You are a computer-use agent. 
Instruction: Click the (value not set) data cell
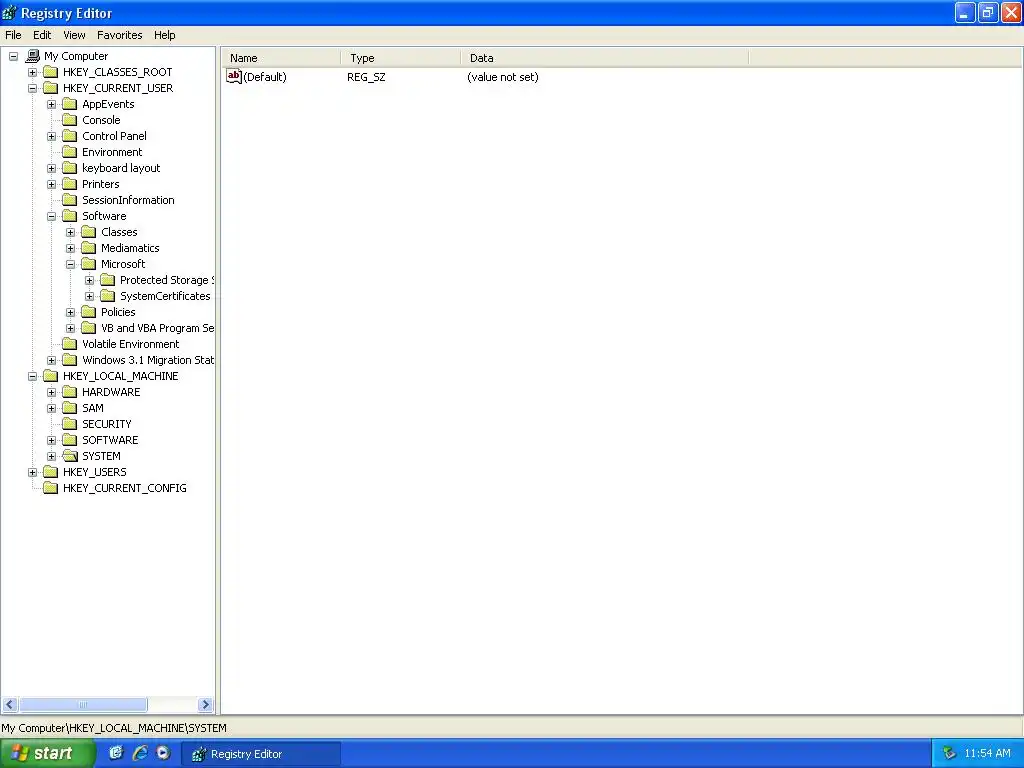pos(503,77)
